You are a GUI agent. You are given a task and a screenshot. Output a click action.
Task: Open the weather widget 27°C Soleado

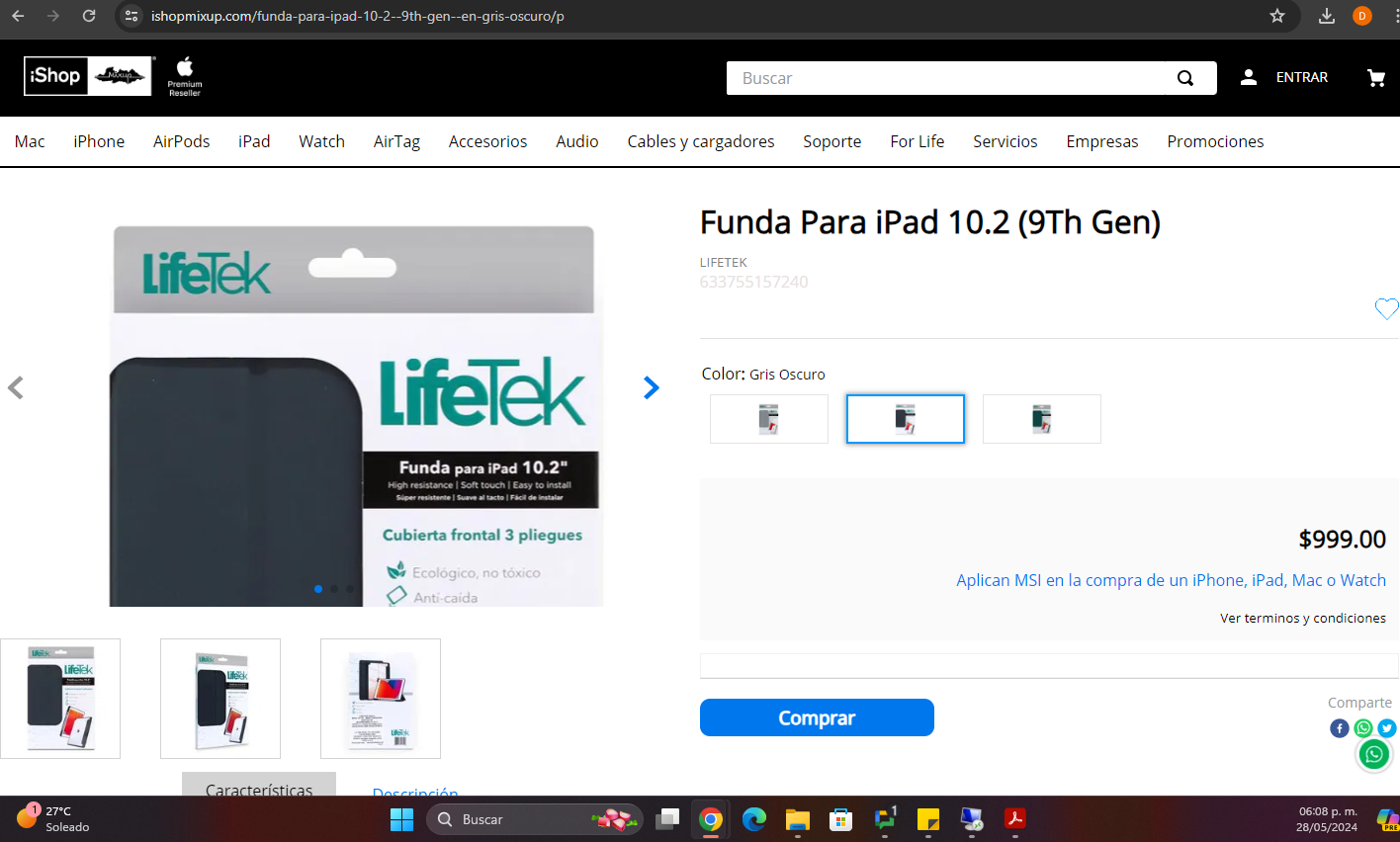[53, 819]
